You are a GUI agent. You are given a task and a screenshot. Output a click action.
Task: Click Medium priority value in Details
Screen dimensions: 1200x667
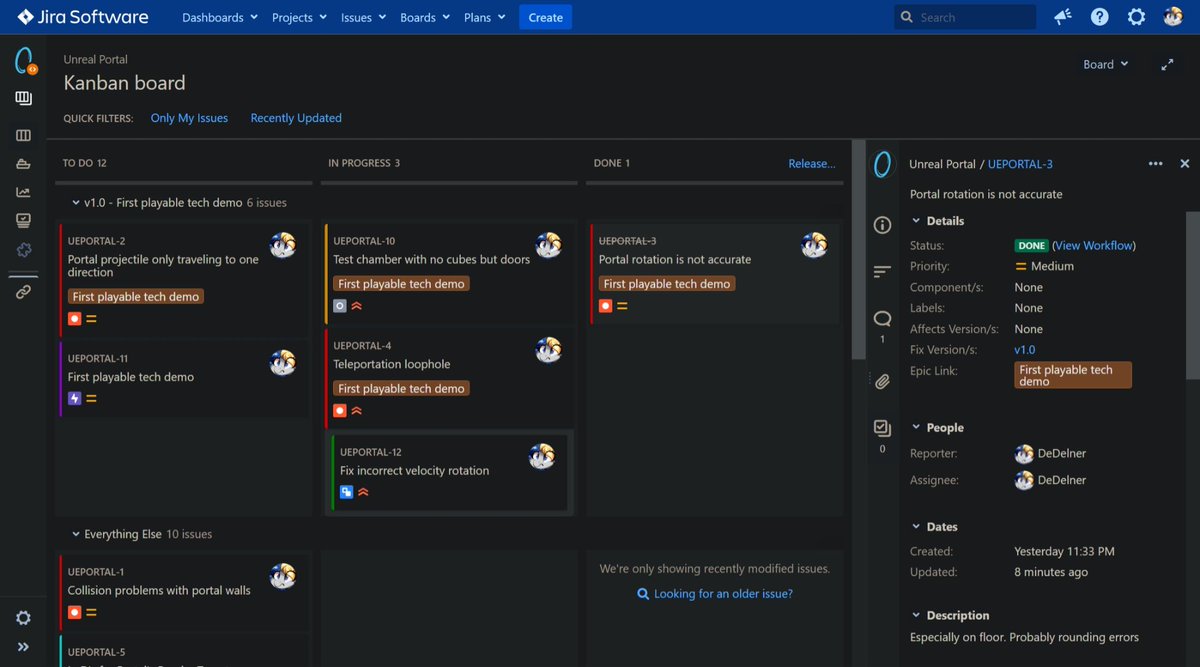tap(1052, 266)
